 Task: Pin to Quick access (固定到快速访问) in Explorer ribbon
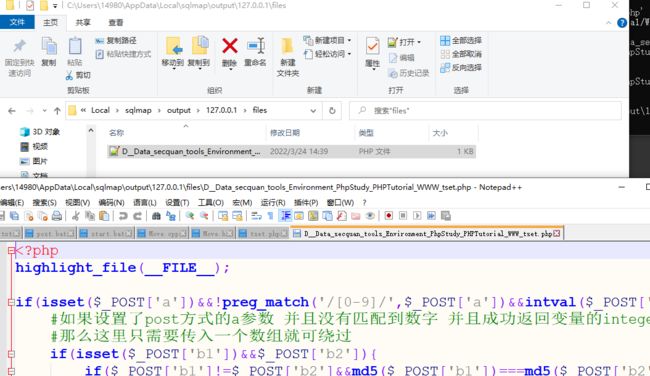[19, 58]
